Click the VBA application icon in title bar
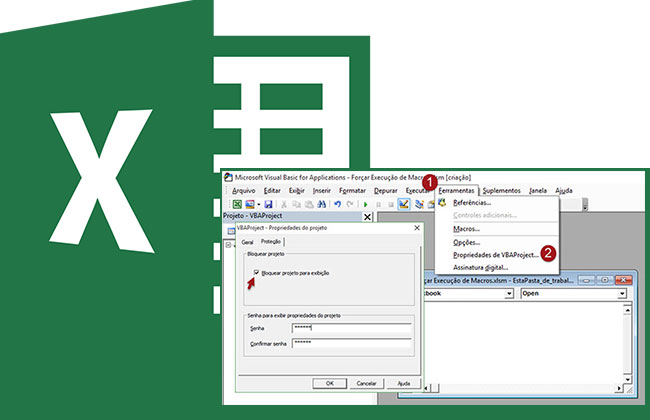 tap(228, 177)
